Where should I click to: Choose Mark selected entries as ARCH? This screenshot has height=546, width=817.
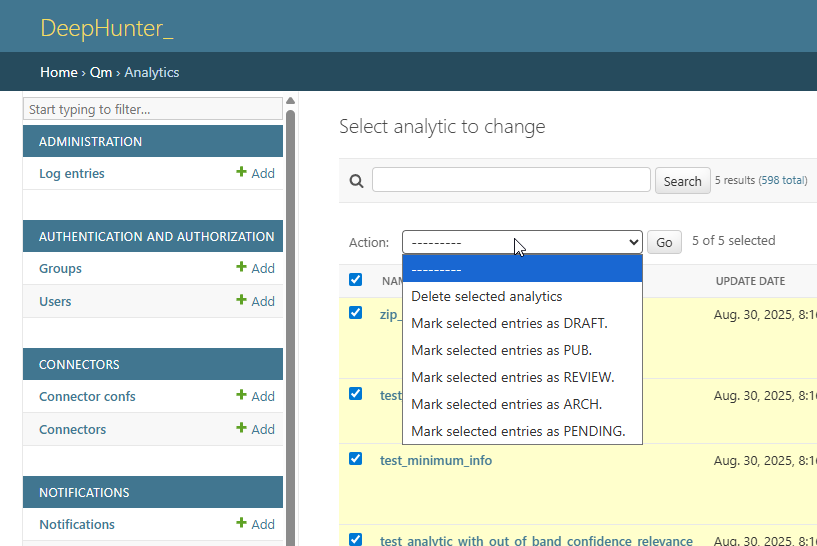pos(522,404)
